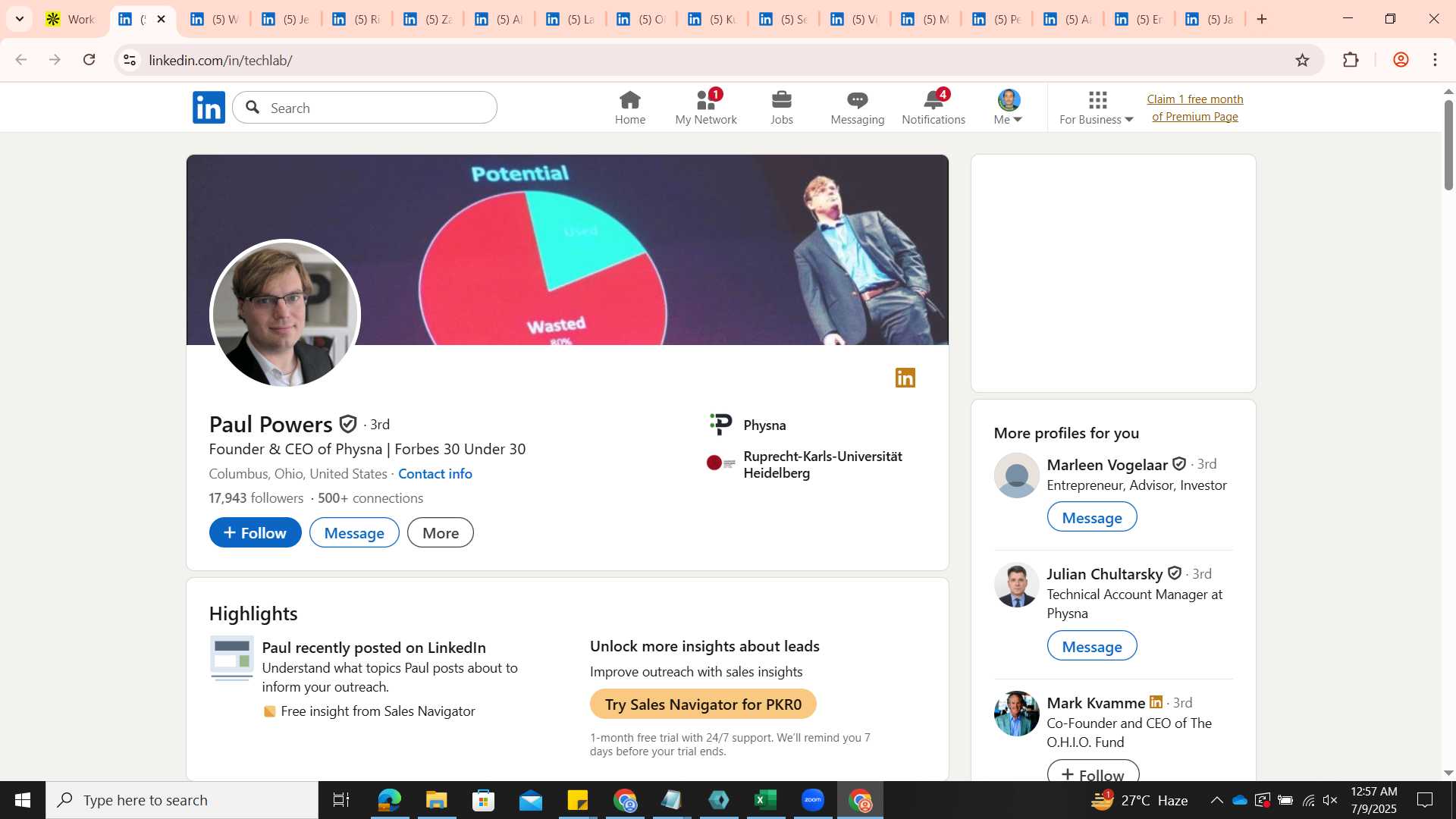1456x819 pixels.
Task: Switch to the tab labeled (5) W
Action: click(215, 19)
